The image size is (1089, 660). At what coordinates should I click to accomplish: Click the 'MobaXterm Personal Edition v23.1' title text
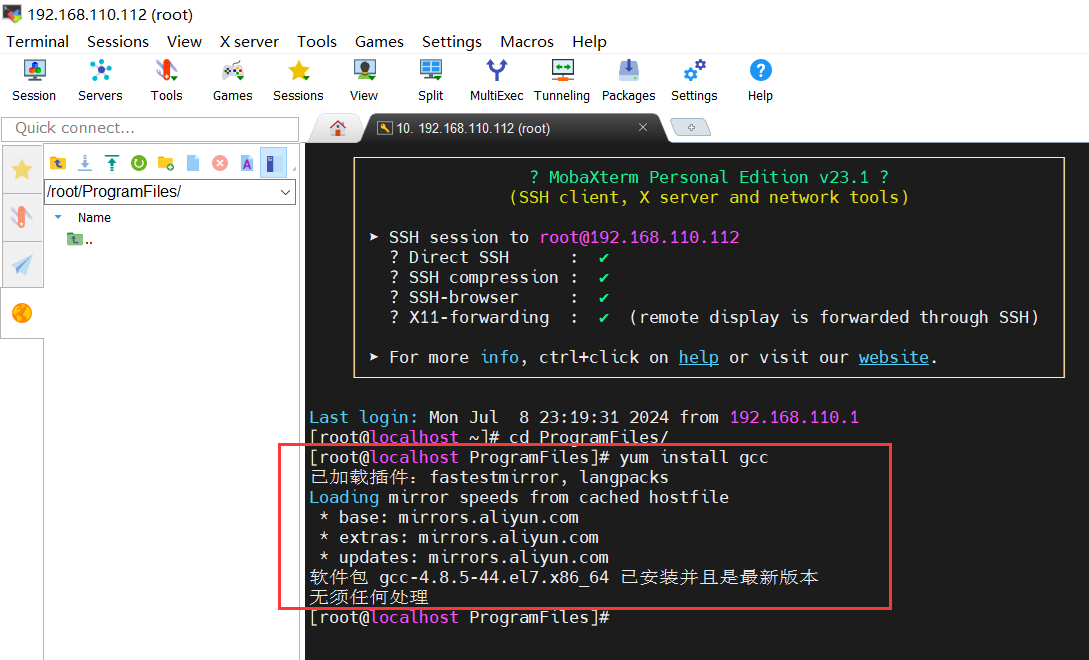pyautogui.click(x=708, y=177)
